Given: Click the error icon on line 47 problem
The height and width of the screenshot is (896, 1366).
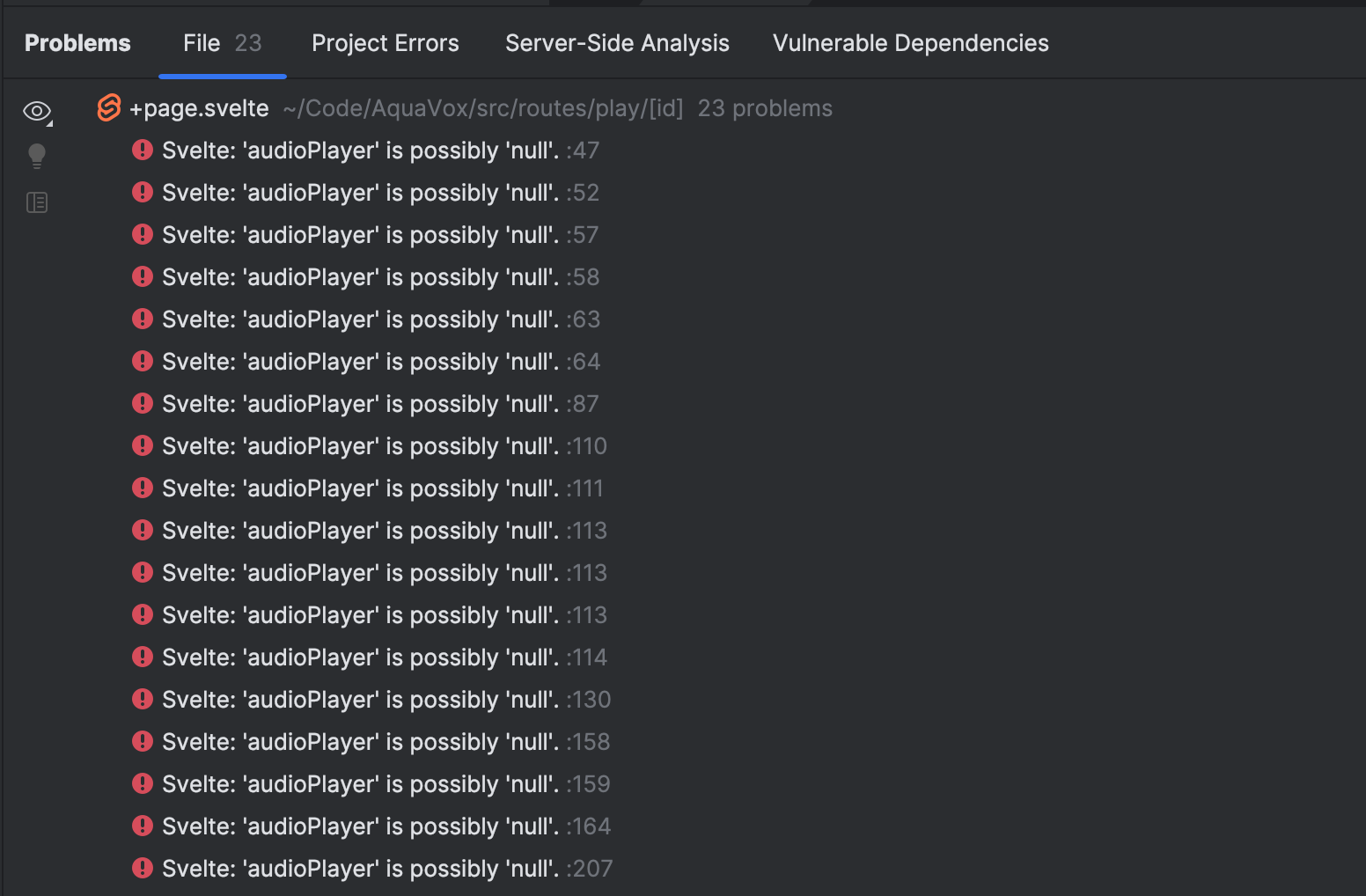Looking at the screenshot, I should (x=142, y=150).
